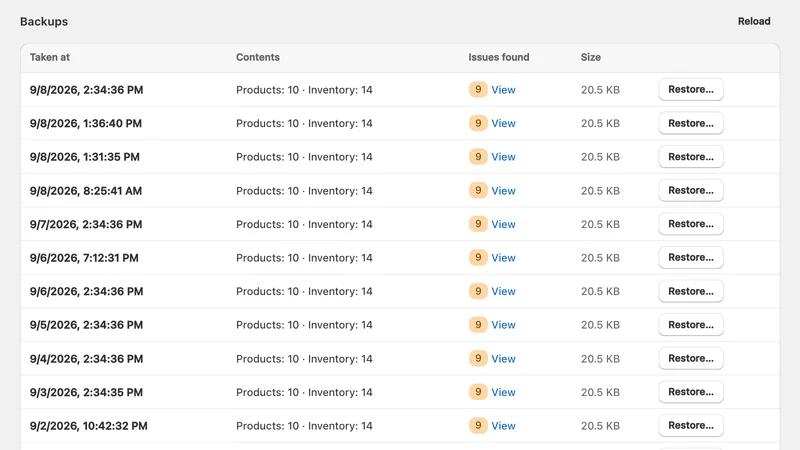Select timestamp '9/6/2026, 2:34:36 PM'

(x=86, y=291)
